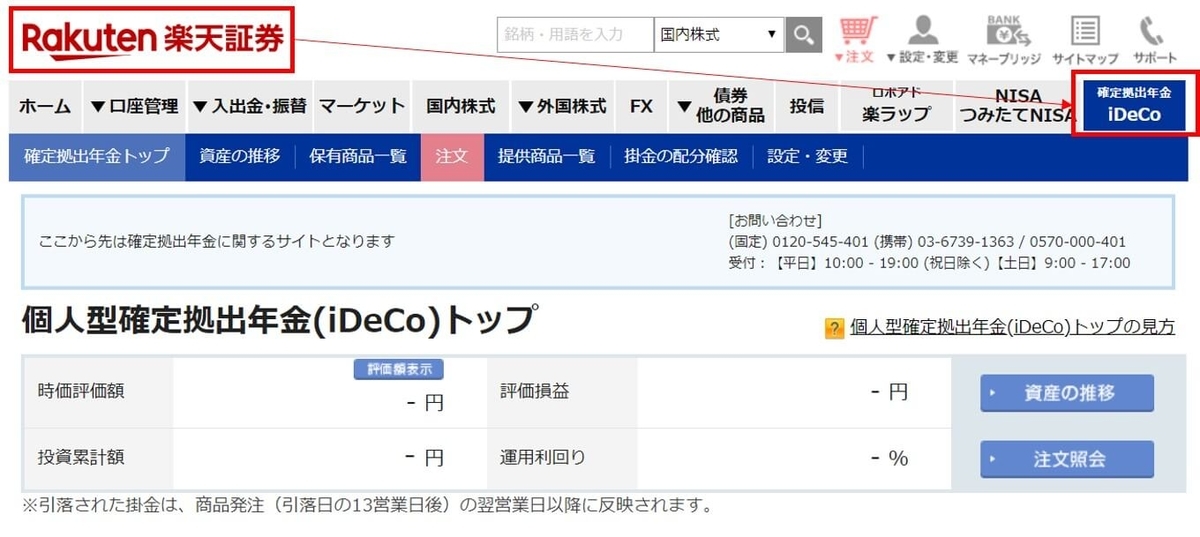Click the blue 注文照会 button
Image resolution: width=1200 pixels, height=537 pixels.
(1067, 459)
